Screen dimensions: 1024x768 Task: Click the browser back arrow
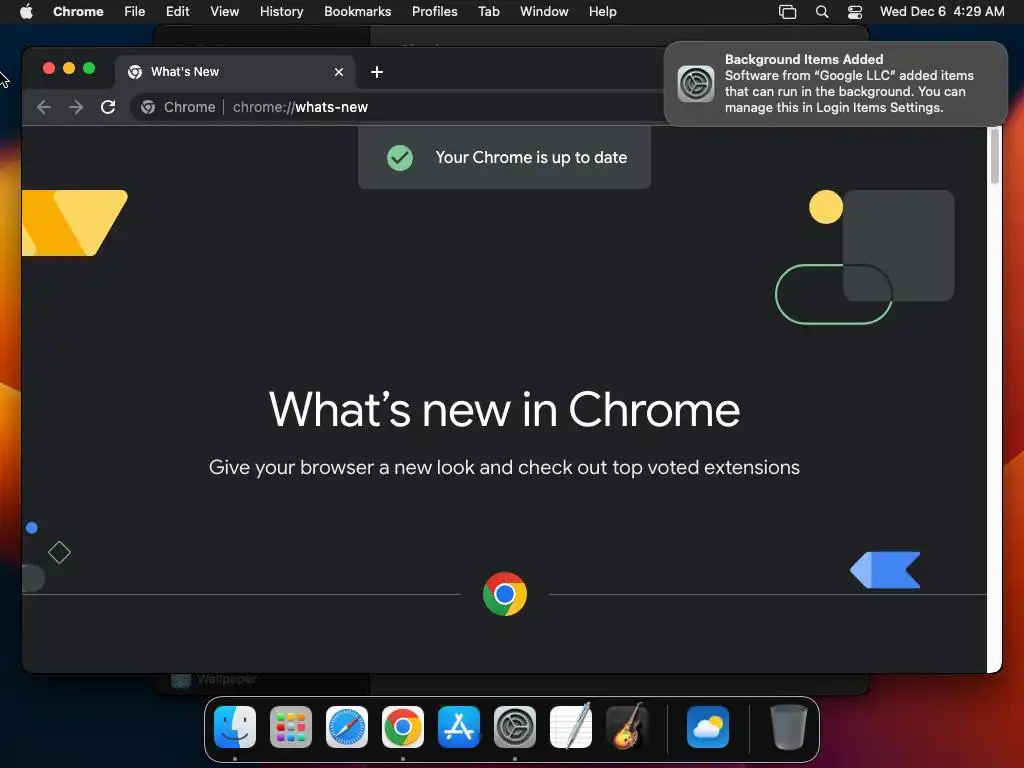[x=44, y=107]
